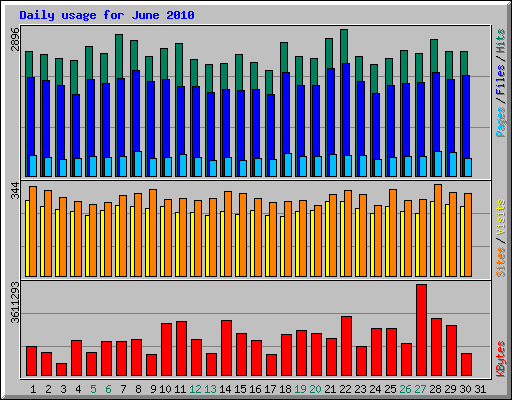Click green weekend day label 13
Viewport: 512px width, 400px height.
point(210,389)
